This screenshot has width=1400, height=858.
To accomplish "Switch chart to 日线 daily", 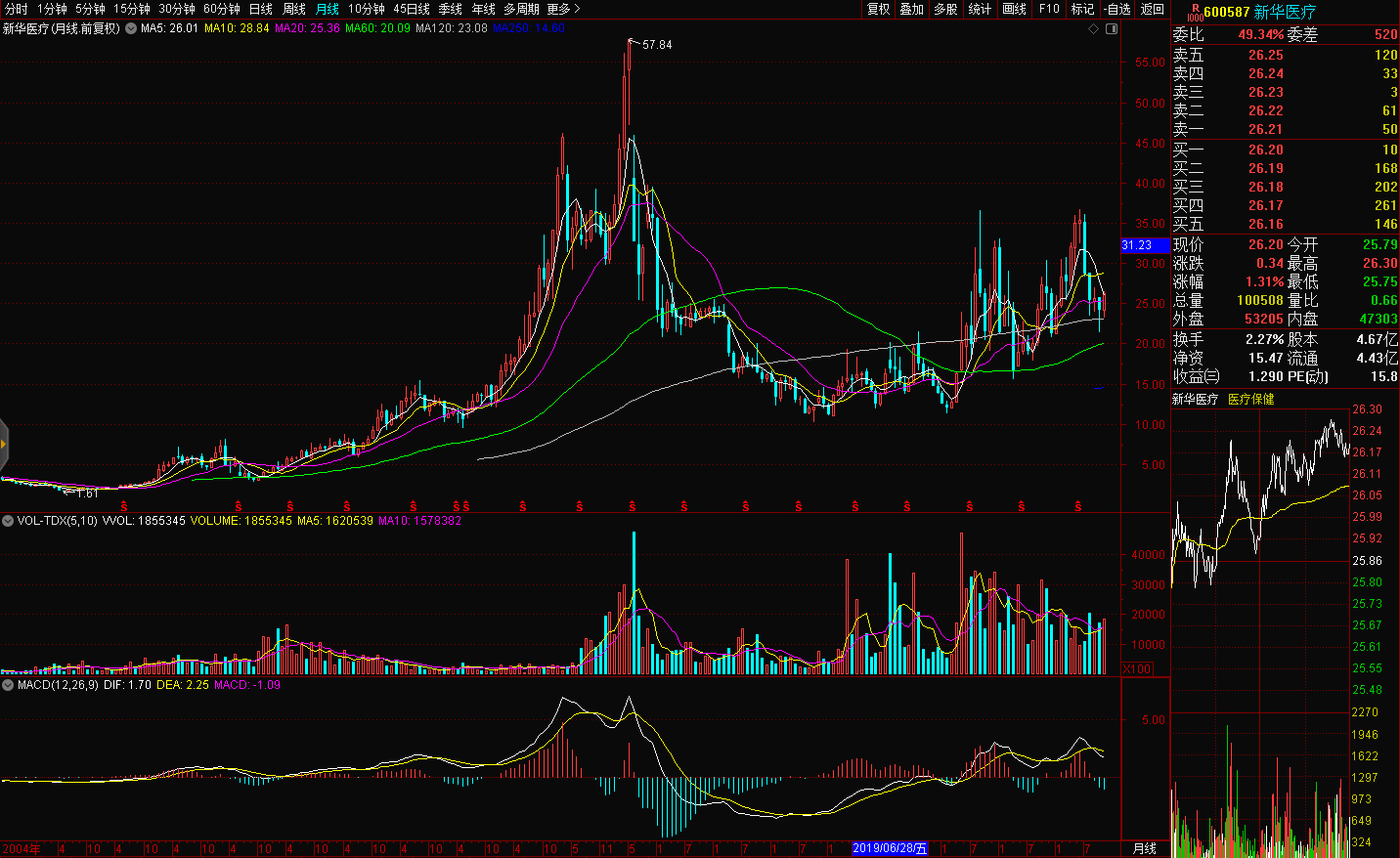I will click(x=261, y=9).
